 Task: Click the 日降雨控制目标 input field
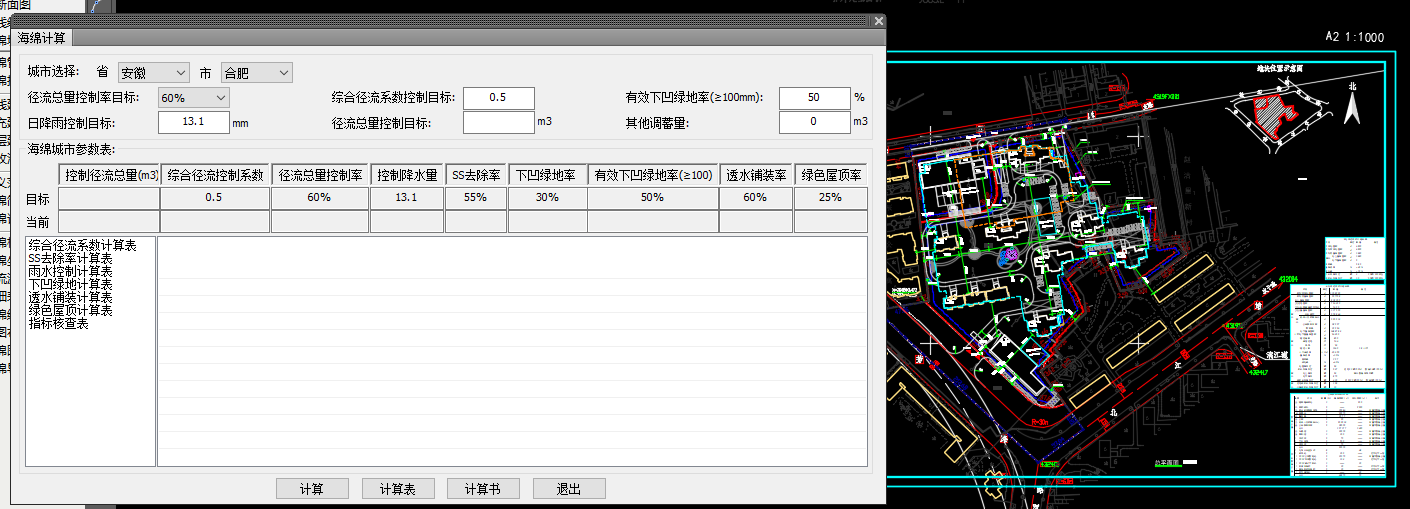click(194, 122)
